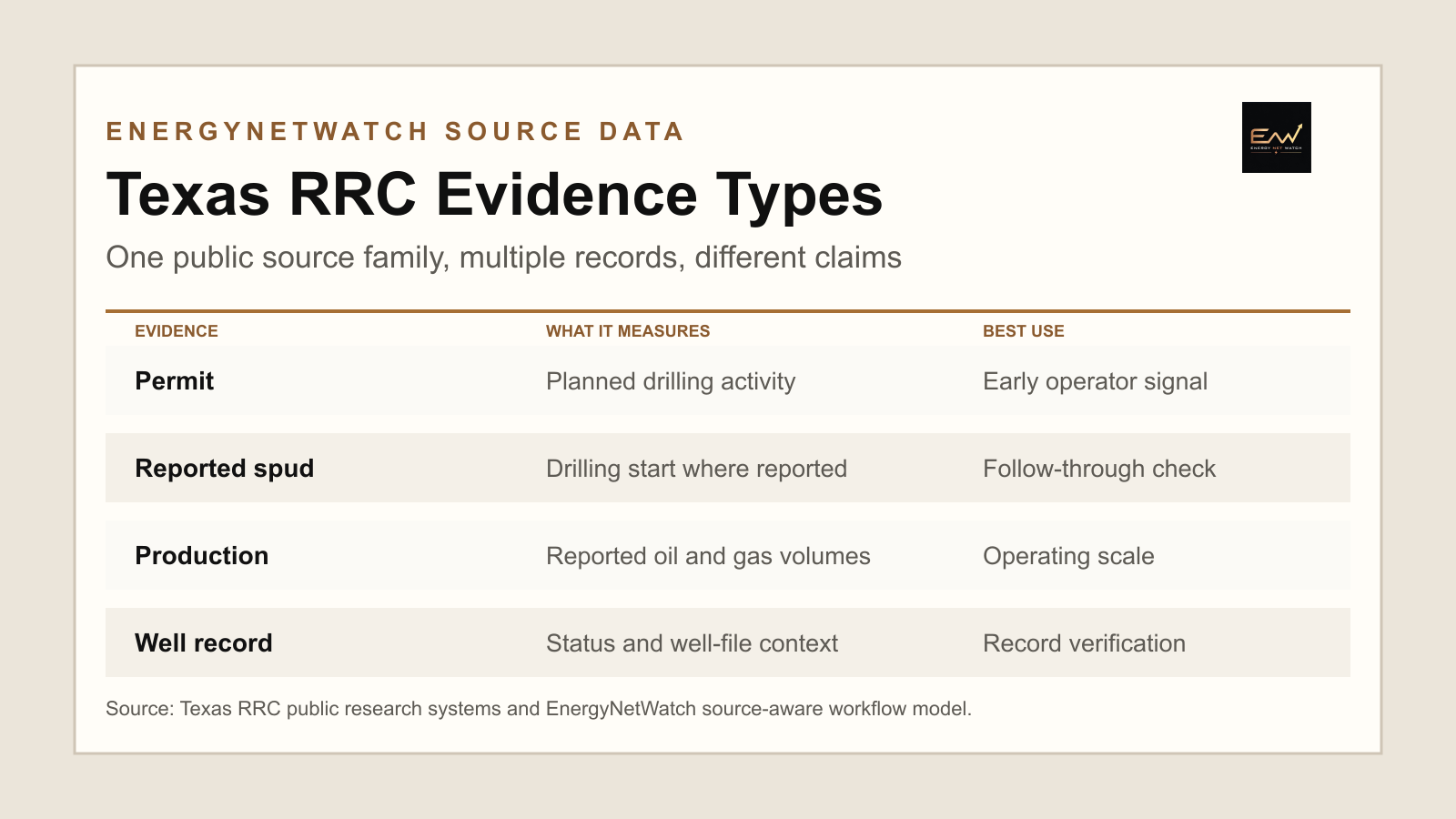Screen dimensions: 1456x819
Task: Click the 'ENERGYNETWATCH SOURCE DATA' heading
Action: tap(395, 132)
